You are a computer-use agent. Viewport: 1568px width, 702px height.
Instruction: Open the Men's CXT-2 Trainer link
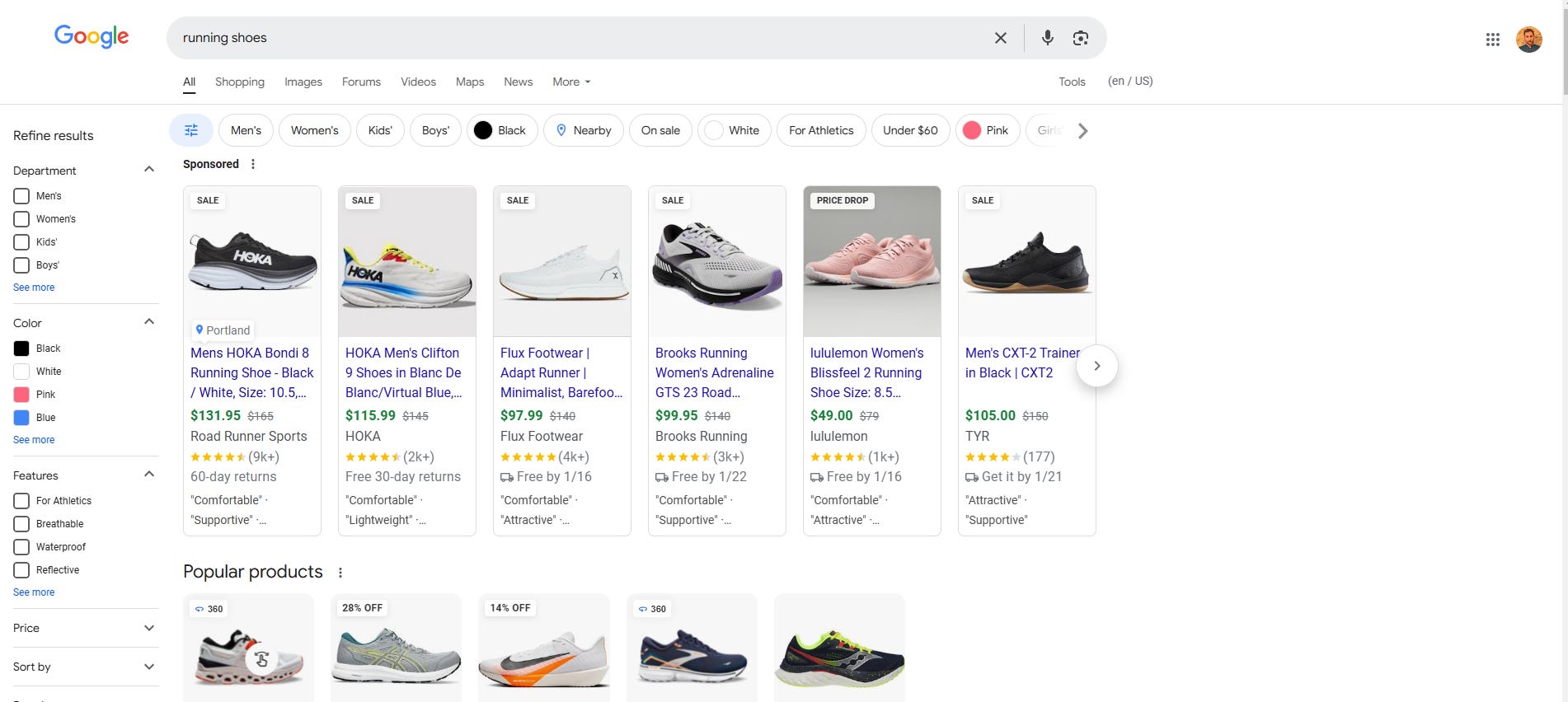pyautogui.click(x=1022, y=363)
